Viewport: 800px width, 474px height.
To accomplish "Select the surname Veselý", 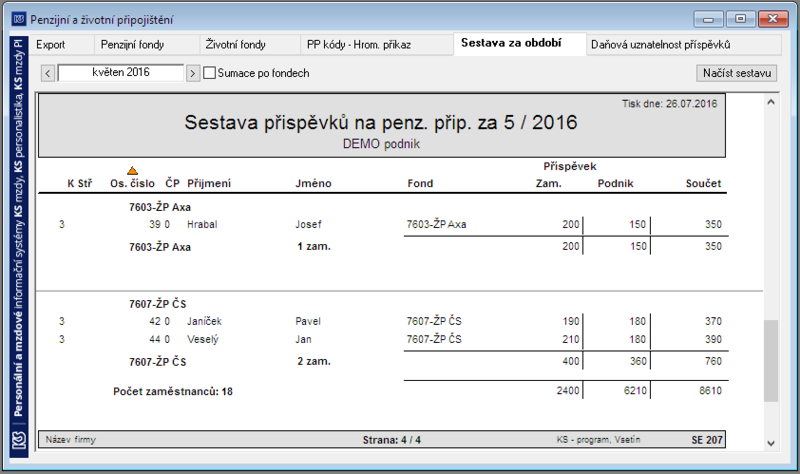I will point(203,339).
